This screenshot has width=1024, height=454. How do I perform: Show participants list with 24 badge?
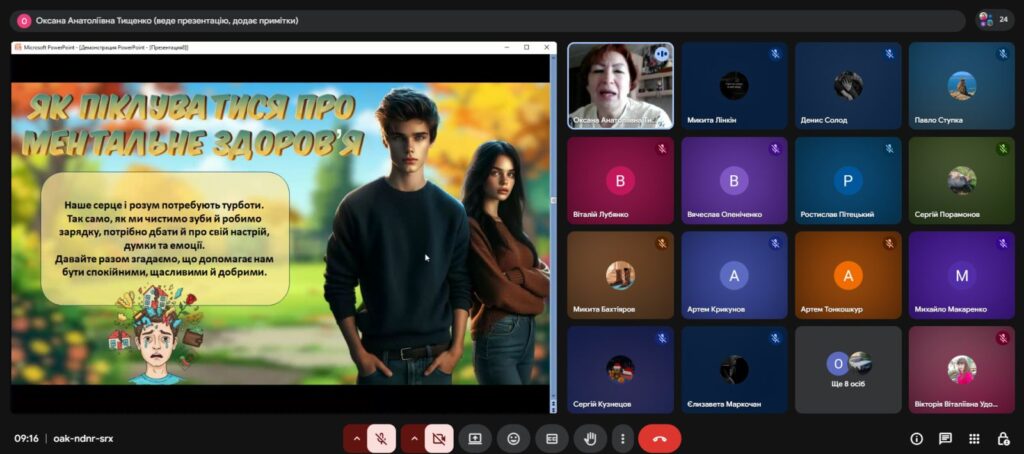pos(995,20)
